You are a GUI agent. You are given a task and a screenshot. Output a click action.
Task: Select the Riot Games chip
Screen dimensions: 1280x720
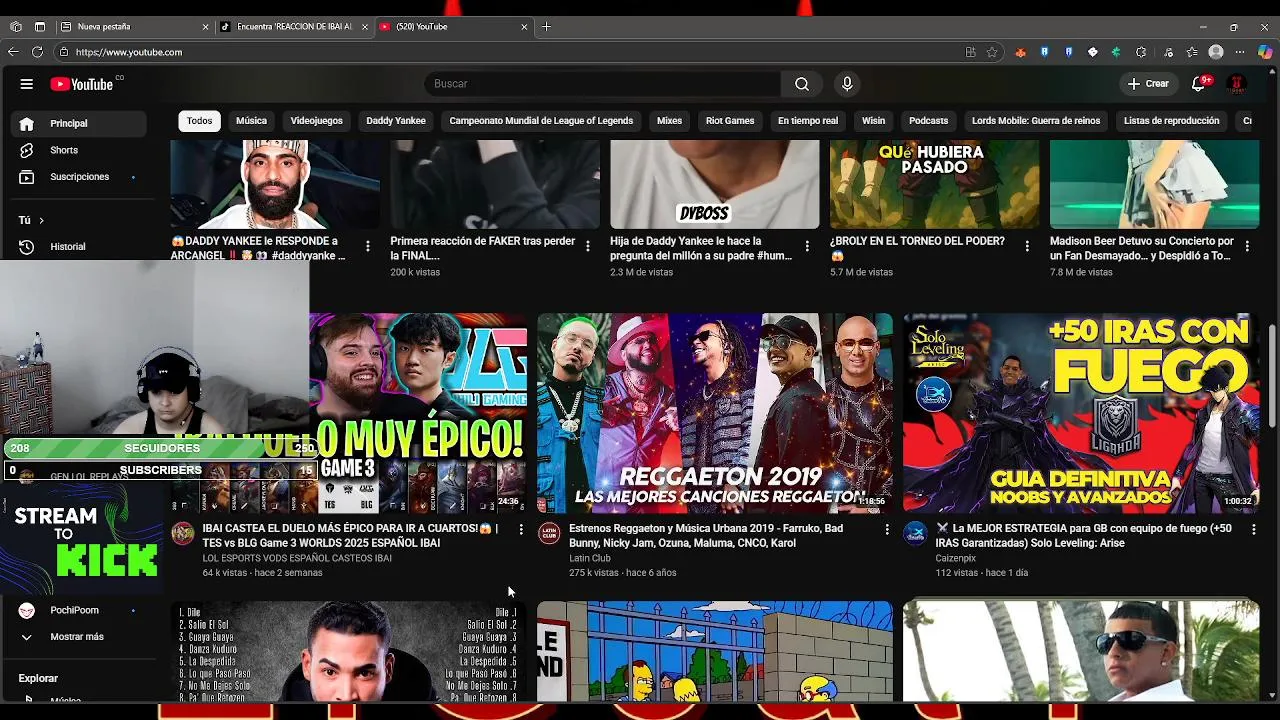click(x=730, y=121)
